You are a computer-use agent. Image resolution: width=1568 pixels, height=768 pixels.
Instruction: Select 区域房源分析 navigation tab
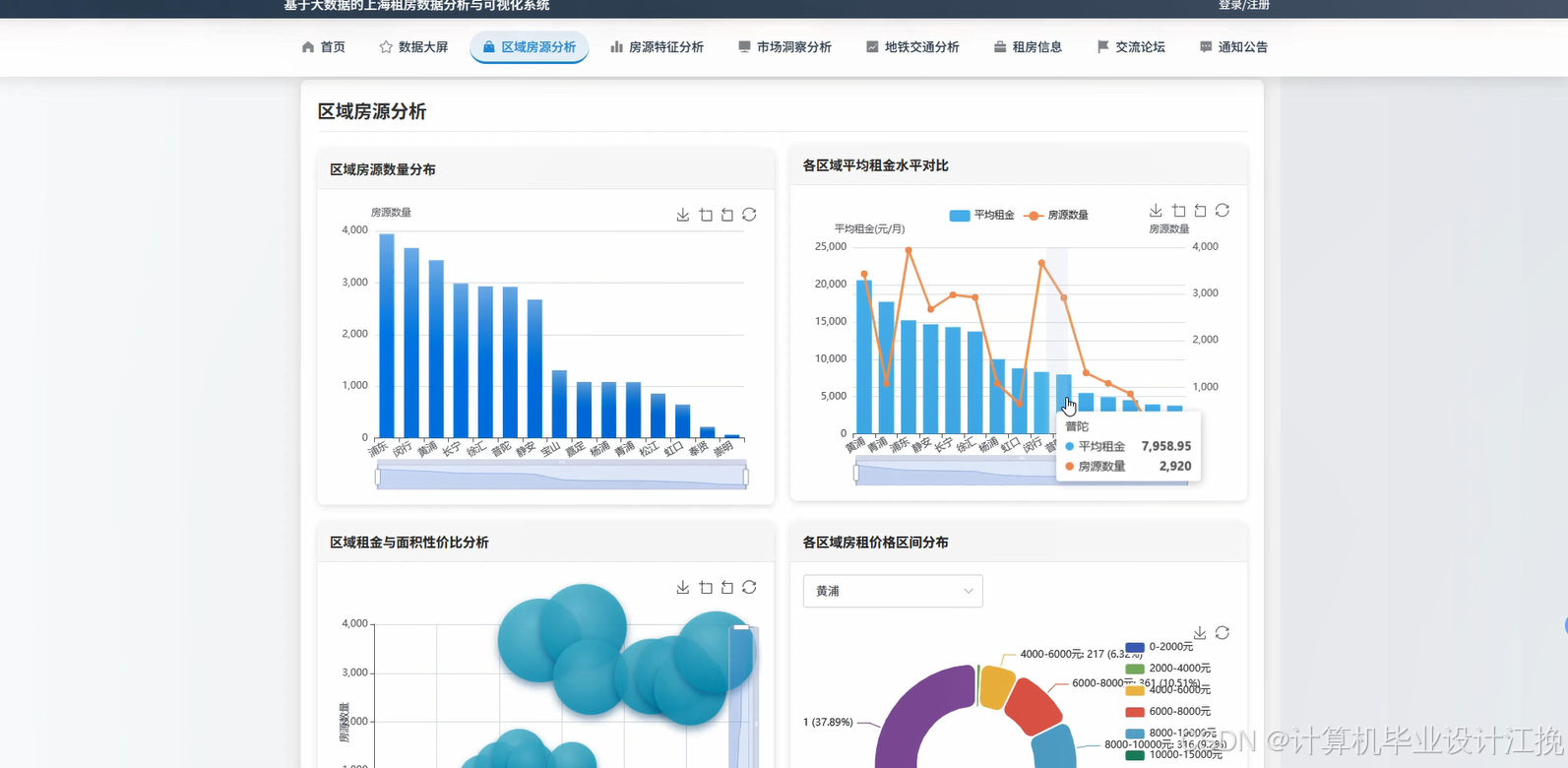click(530, 47)
